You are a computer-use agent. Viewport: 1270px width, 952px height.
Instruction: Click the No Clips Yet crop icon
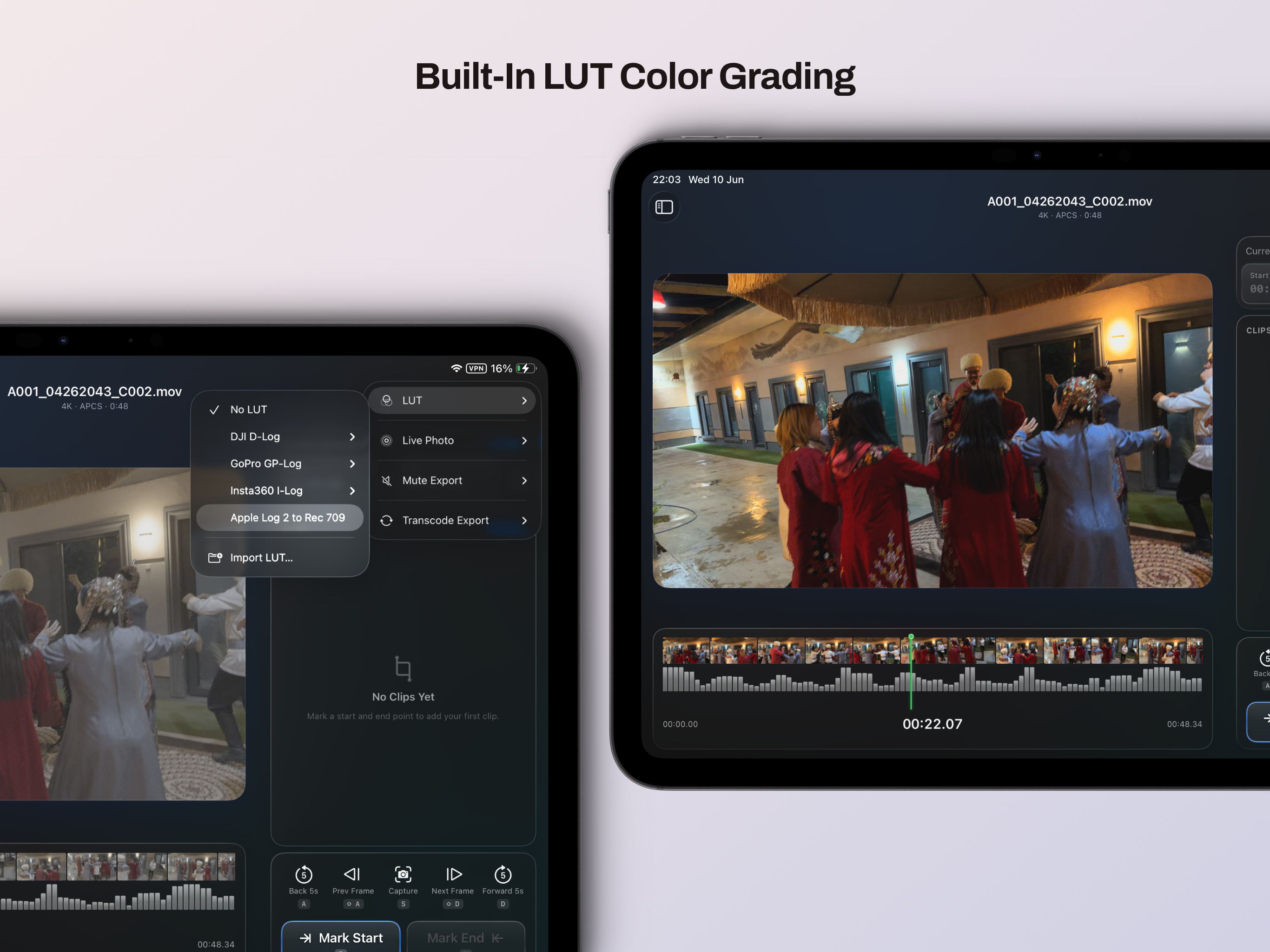pos(403,668)
